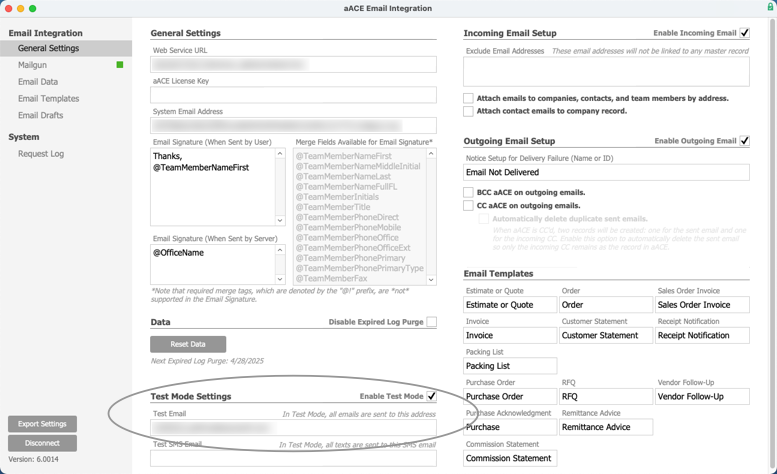The height and width of the screenshot is (474, 777).
Task: Click the server Email Signature text area
Action: pyautogui.click(x=213, y=264)
